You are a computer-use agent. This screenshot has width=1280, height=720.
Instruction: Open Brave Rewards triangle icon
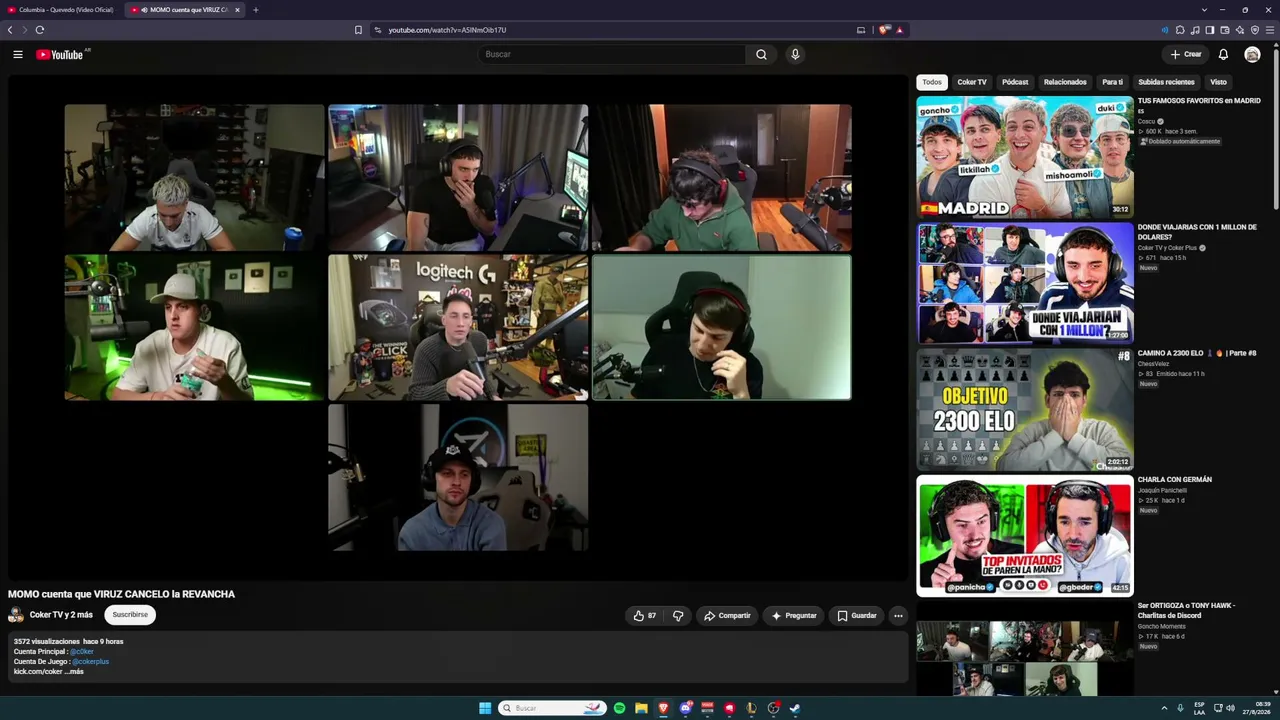coord(900,30)
